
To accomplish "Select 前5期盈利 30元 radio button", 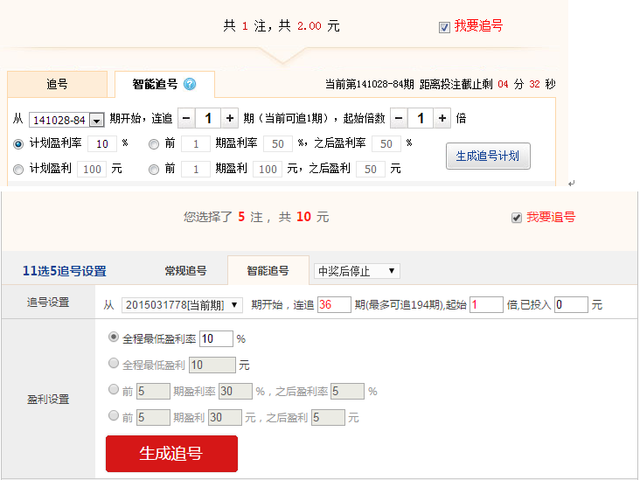I will (x=113, y=416).
